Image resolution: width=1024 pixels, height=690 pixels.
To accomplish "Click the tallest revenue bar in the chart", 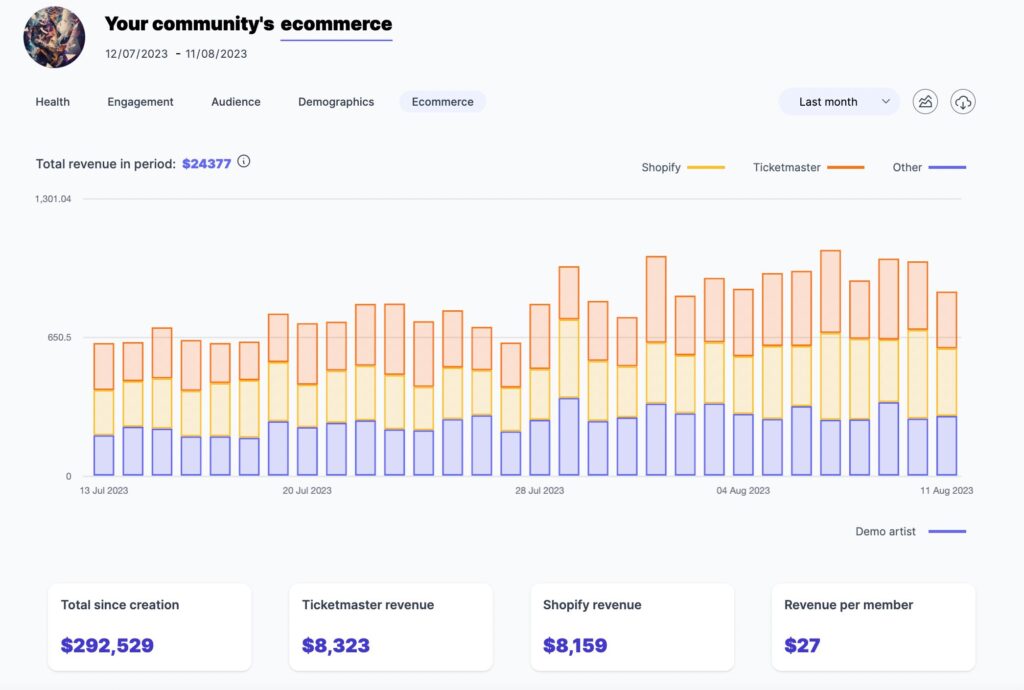I will 829,360.
